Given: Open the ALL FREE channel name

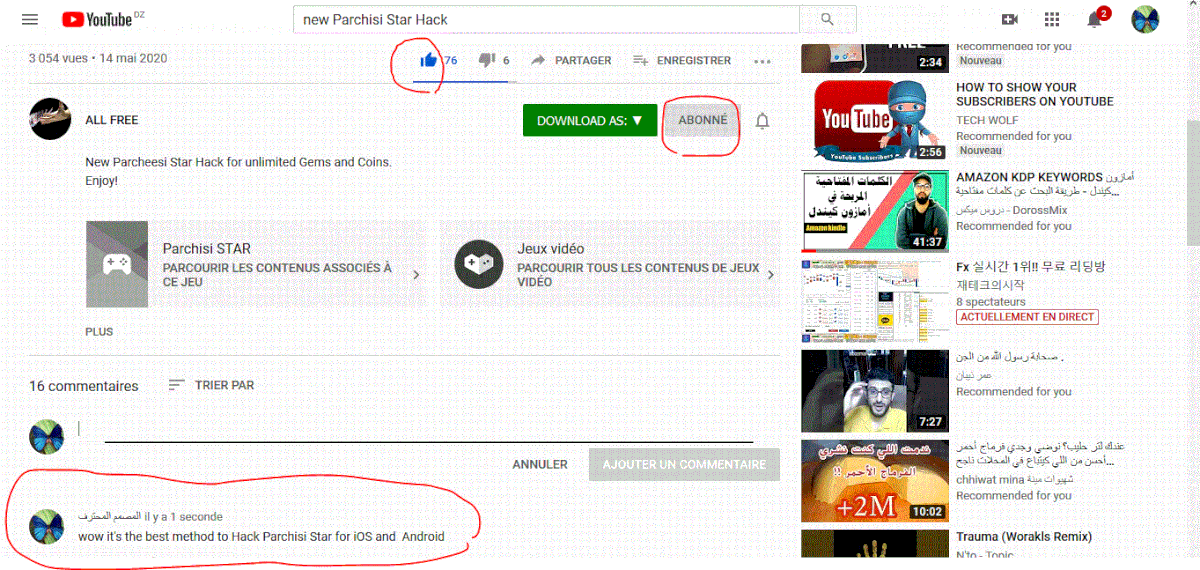Looking at the screenshot, I should pyautogui.click(x=112, y=120).
